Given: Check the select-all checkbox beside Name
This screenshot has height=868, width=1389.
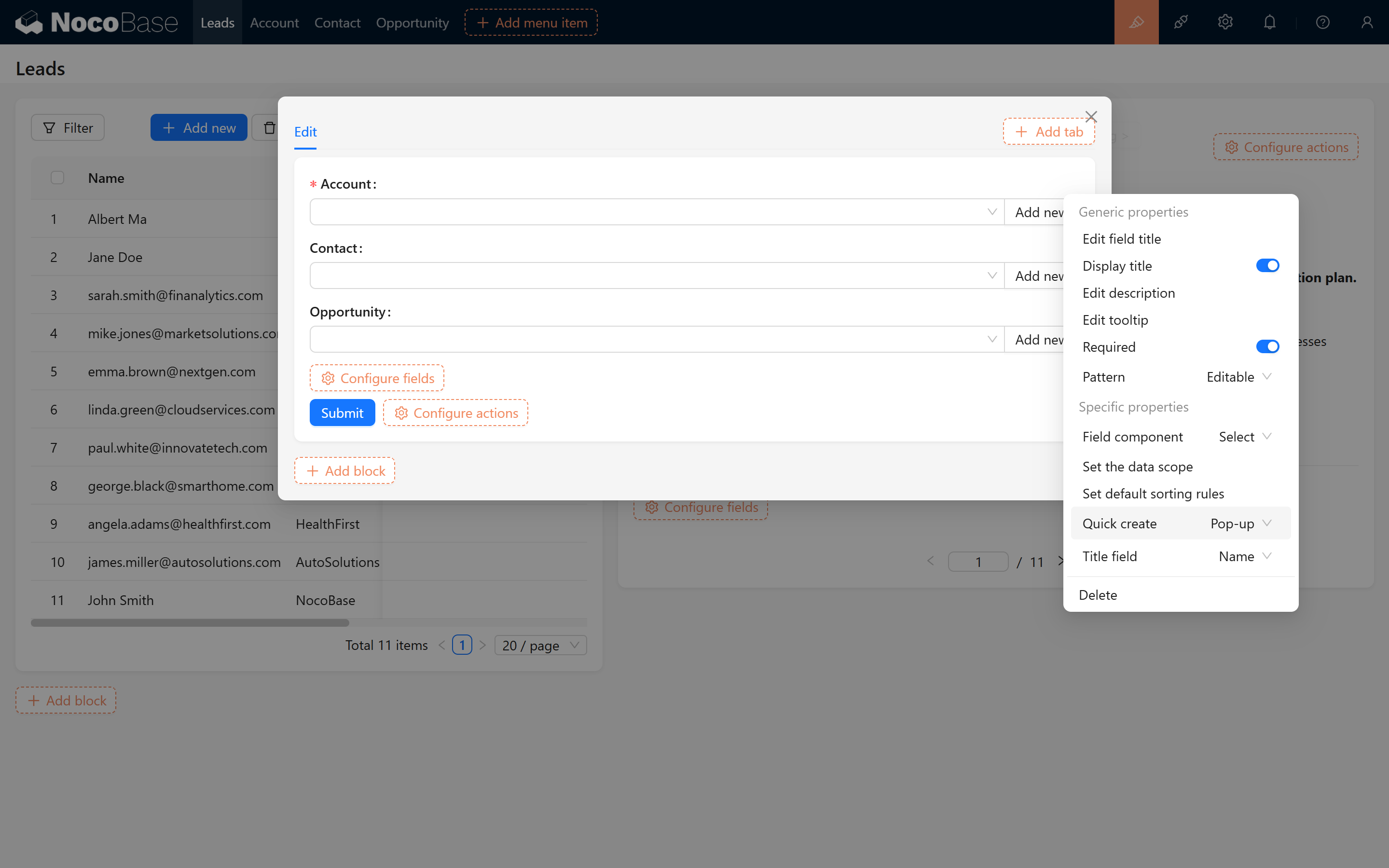Looking at the screenshot, I should tap(57, 178).
